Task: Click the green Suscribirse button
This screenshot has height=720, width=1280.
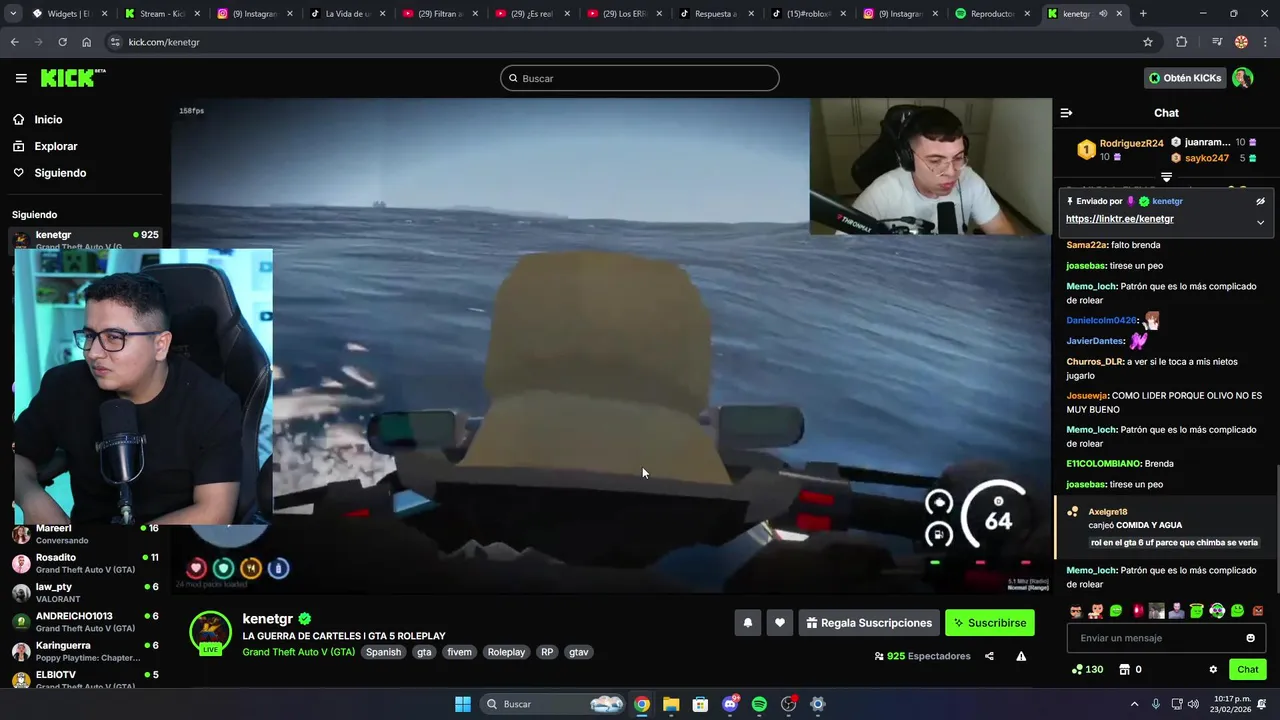Action: [x=990, y=623]
